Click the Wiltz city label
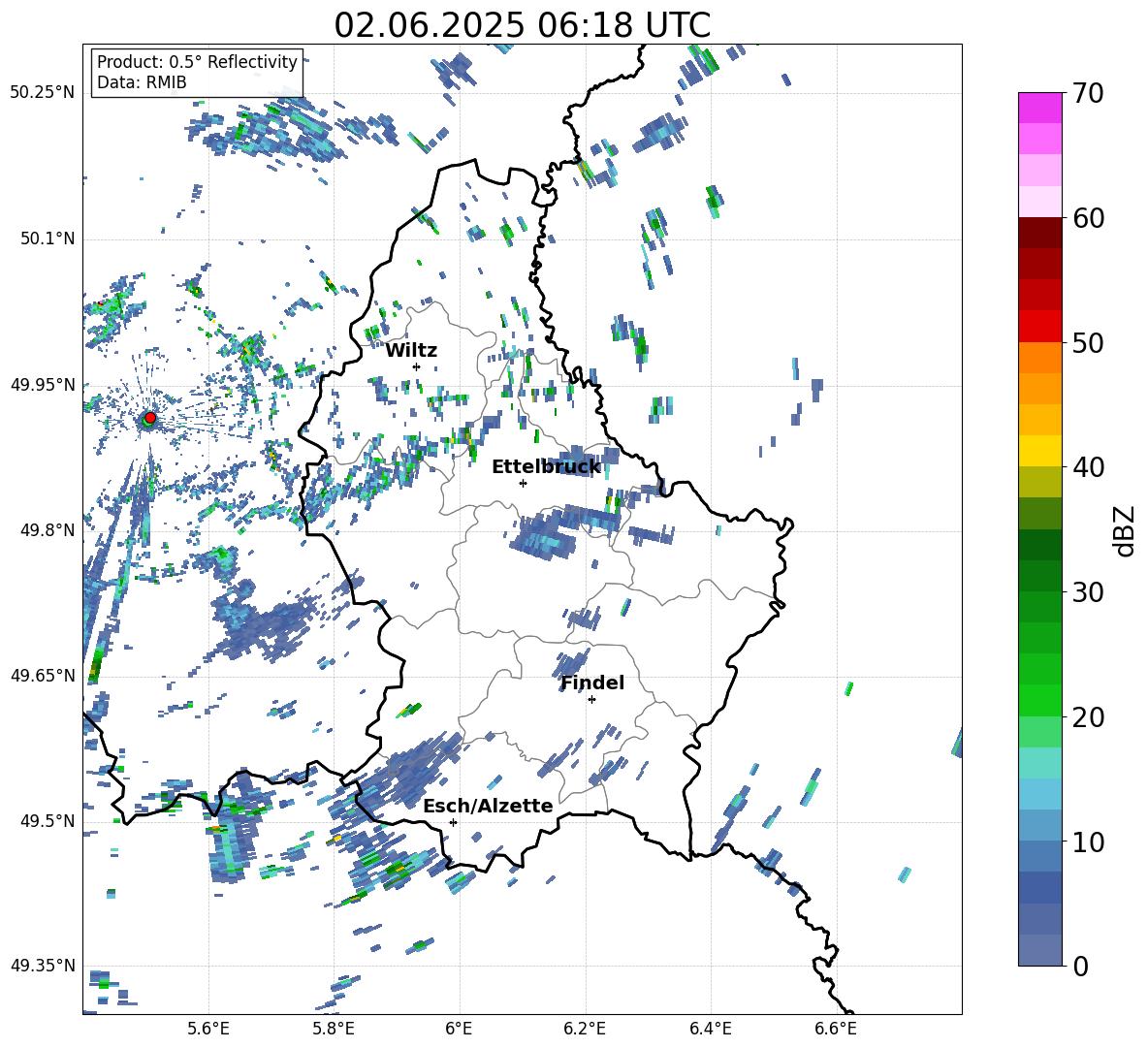The width and height of the screenshot is (1148, 1048). (x=411, y=351)
